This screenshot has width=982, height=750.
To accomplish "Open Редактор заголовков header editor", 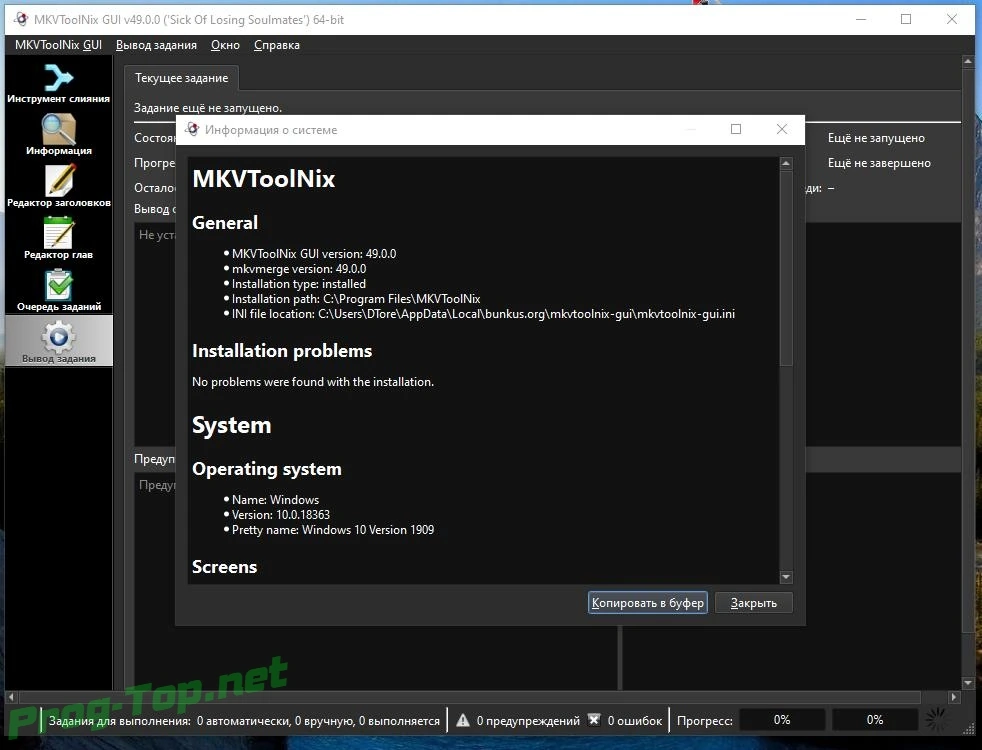I will click(58, 186).
